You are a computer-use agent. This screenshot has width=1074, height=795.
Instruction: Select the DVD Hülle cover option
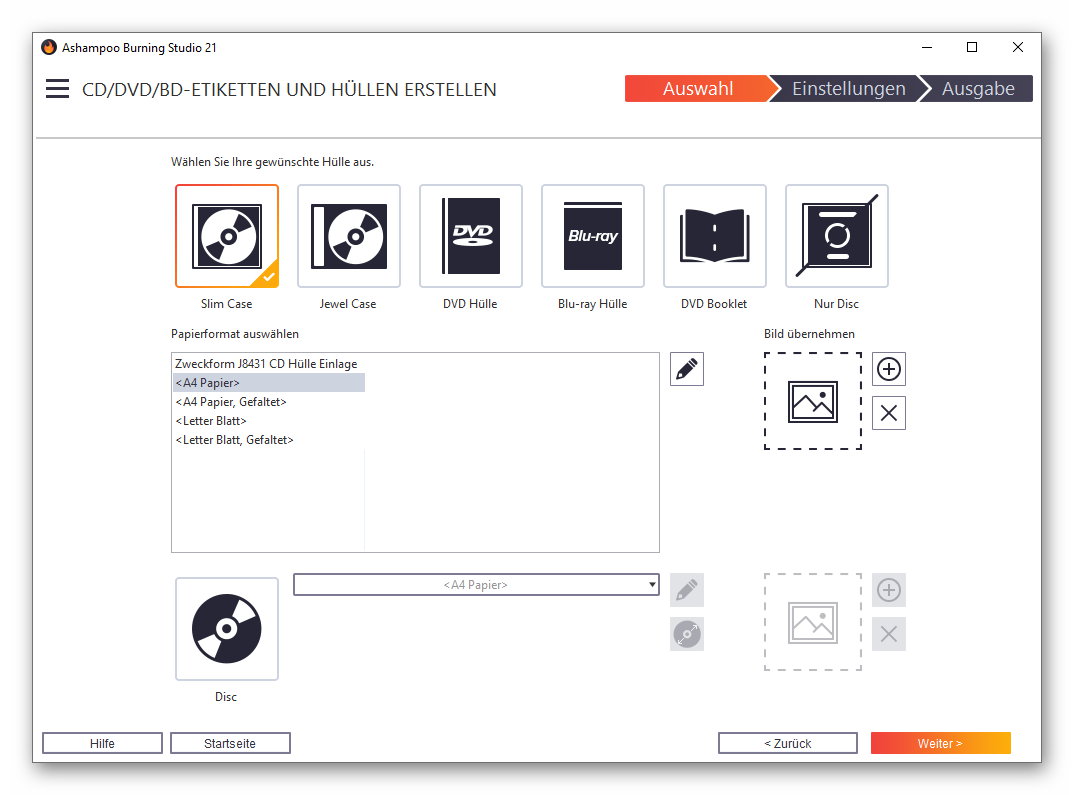coord(470,236)
